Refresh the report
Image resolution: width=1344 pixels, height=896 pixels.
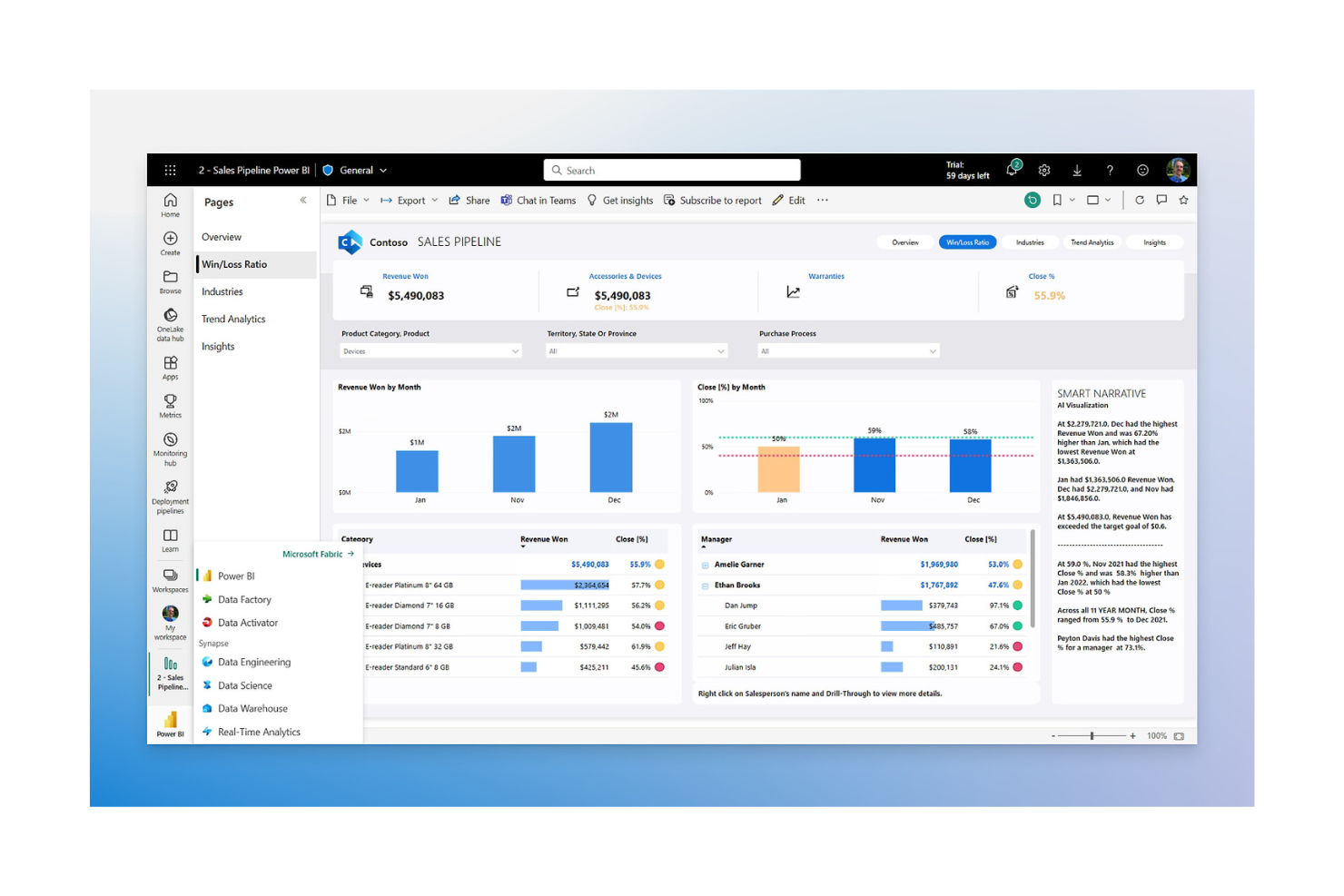(x=1140, y=200)
